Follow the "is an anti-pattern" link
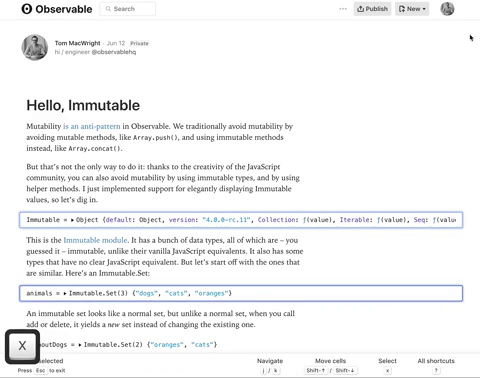Screen dimensions: 480x378 (92, 126)
